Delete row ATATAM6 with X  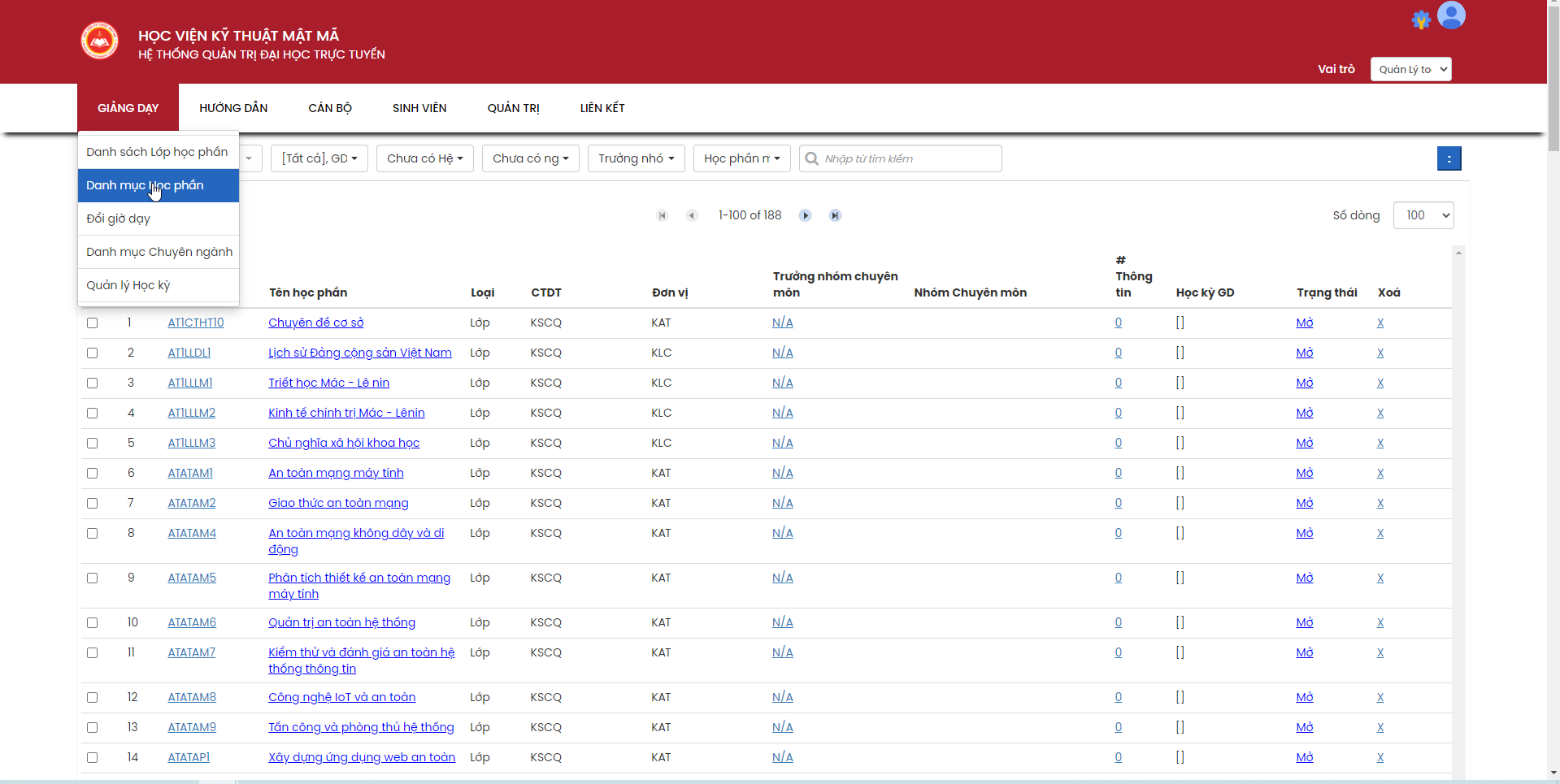point(1380,622)
